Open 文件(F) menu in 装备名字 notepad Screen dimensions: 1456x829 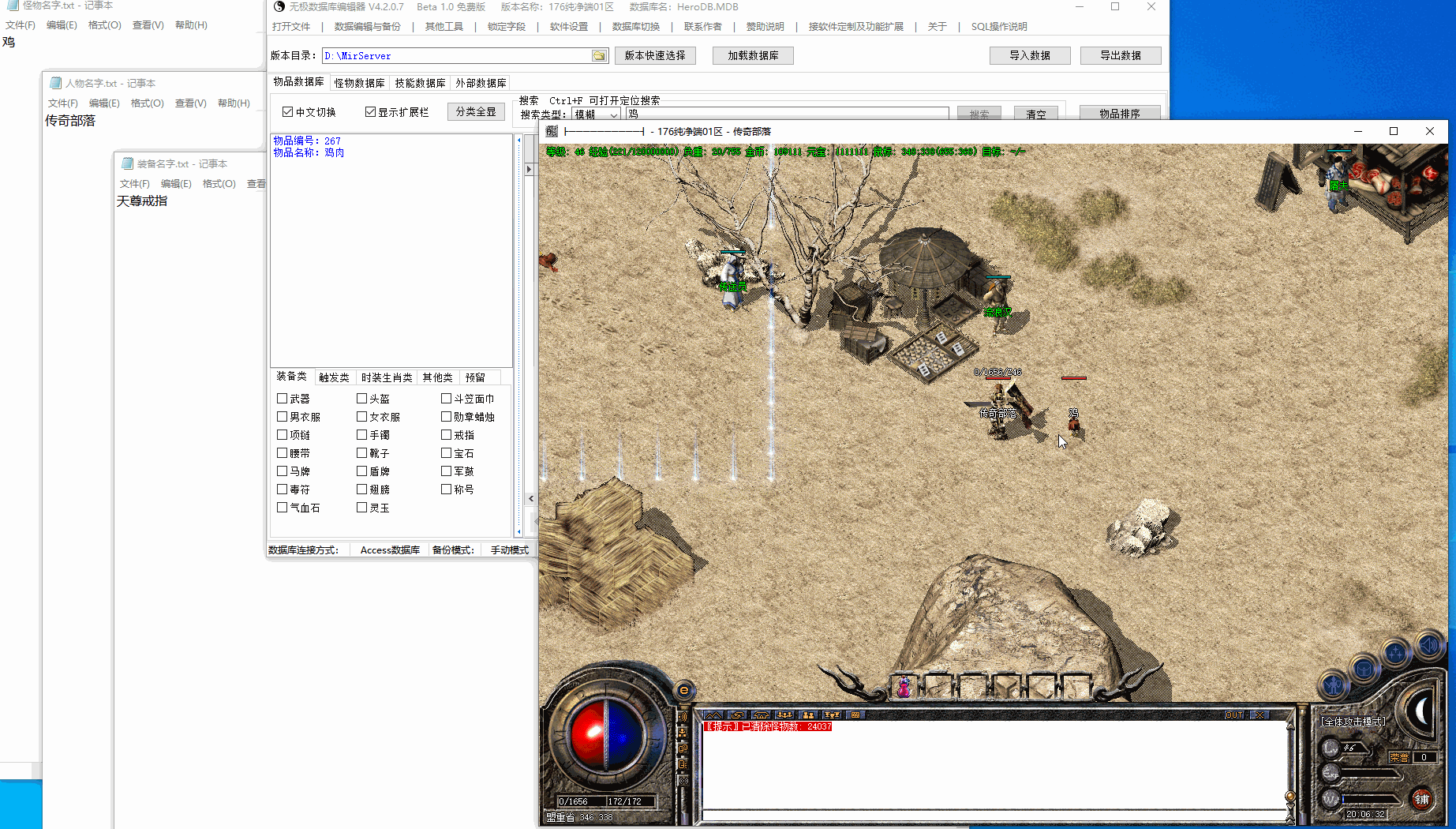134,184
